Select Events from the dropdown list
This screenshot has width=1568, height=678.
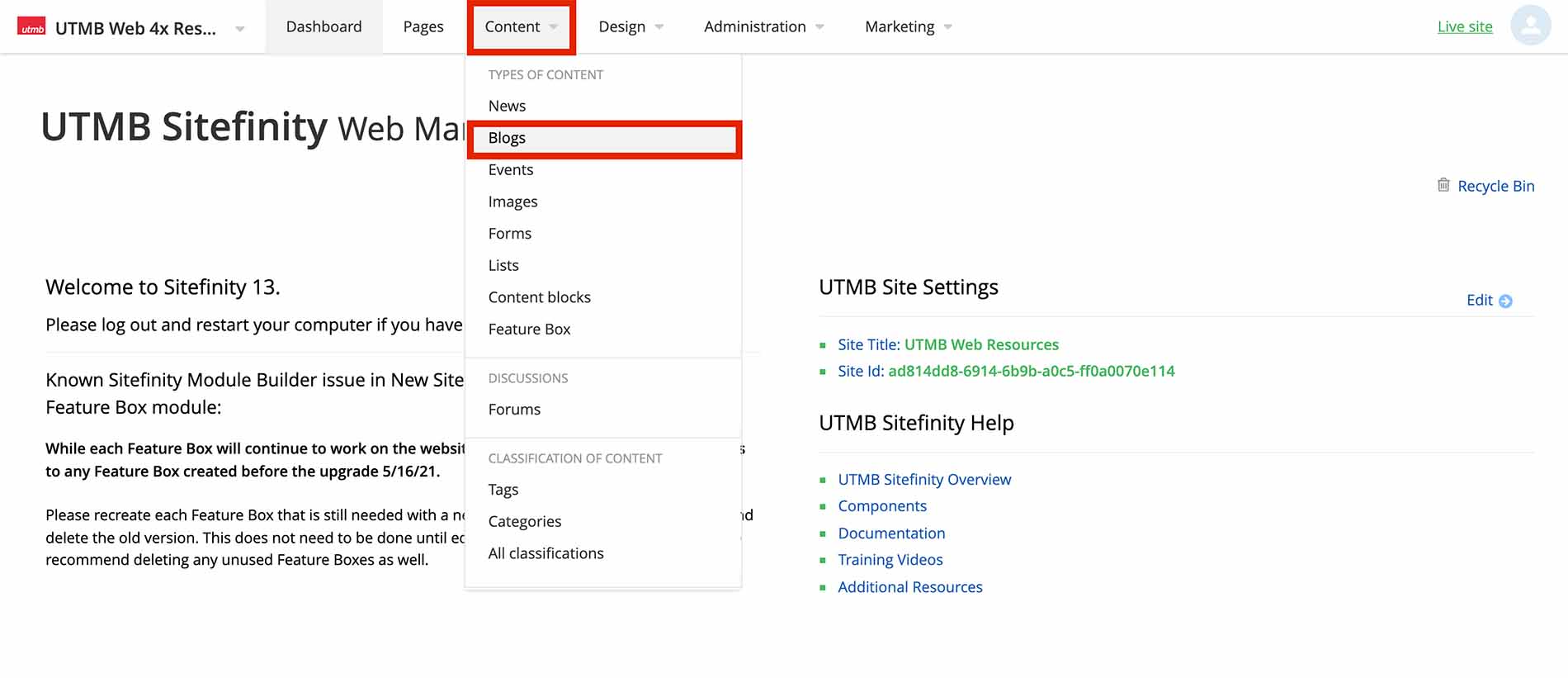pyautogui.click(x=511, y=170)
